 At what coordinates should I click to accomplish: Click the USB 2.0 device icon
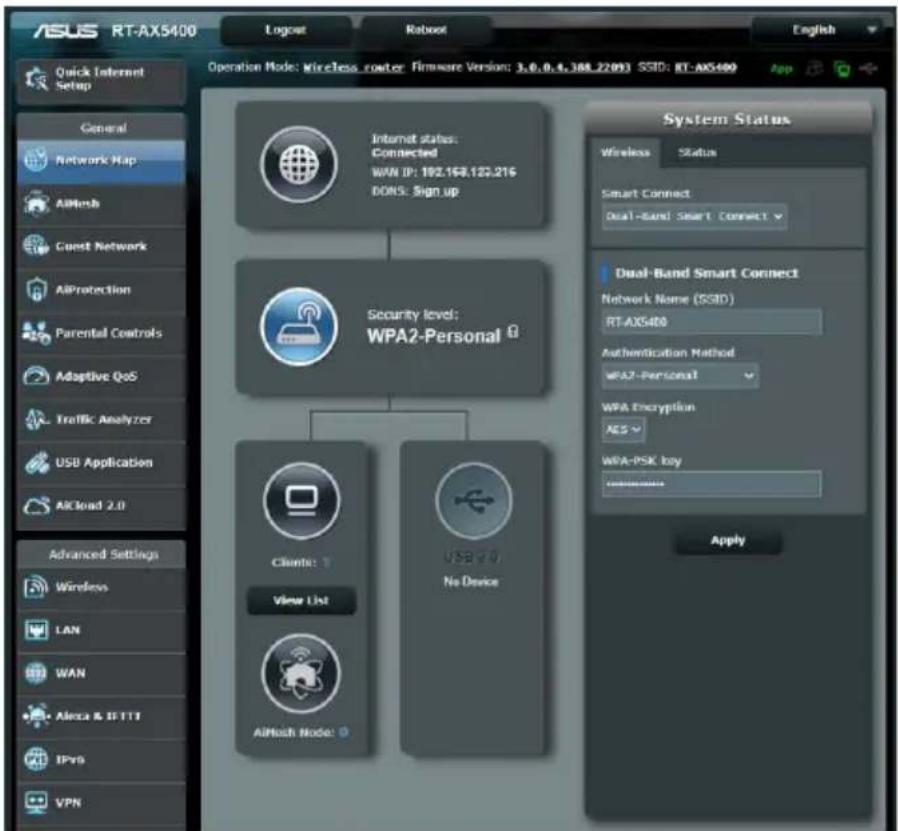tap(474, 501)
